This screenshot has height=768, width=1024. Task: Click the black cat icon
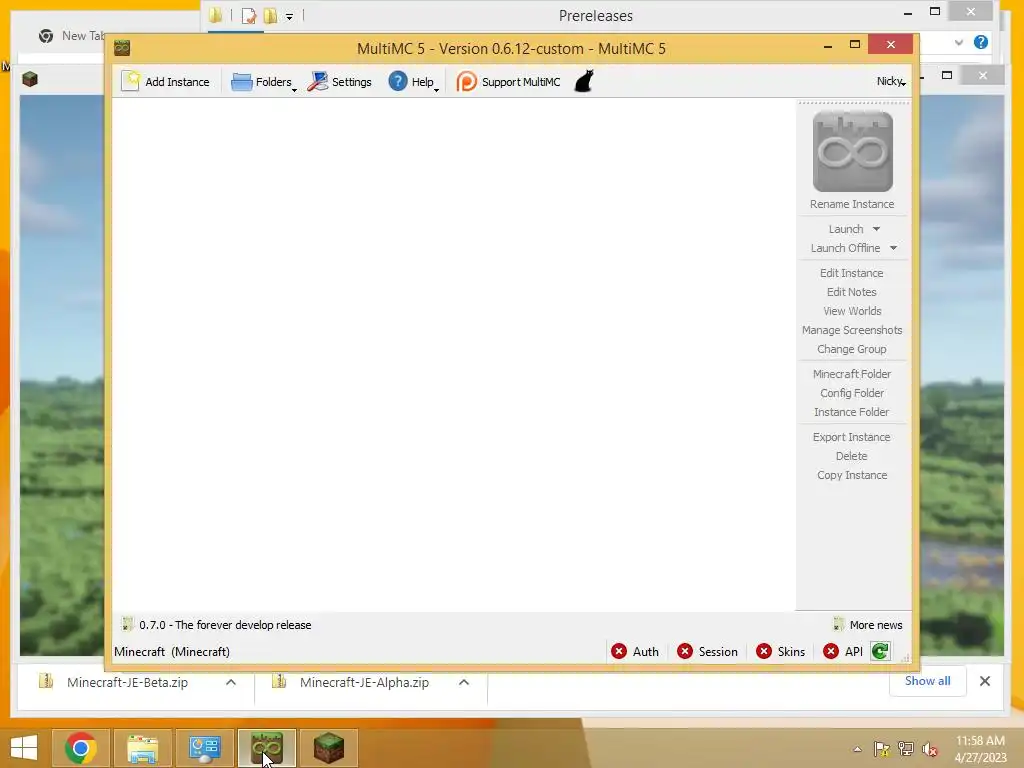(584, 82)
